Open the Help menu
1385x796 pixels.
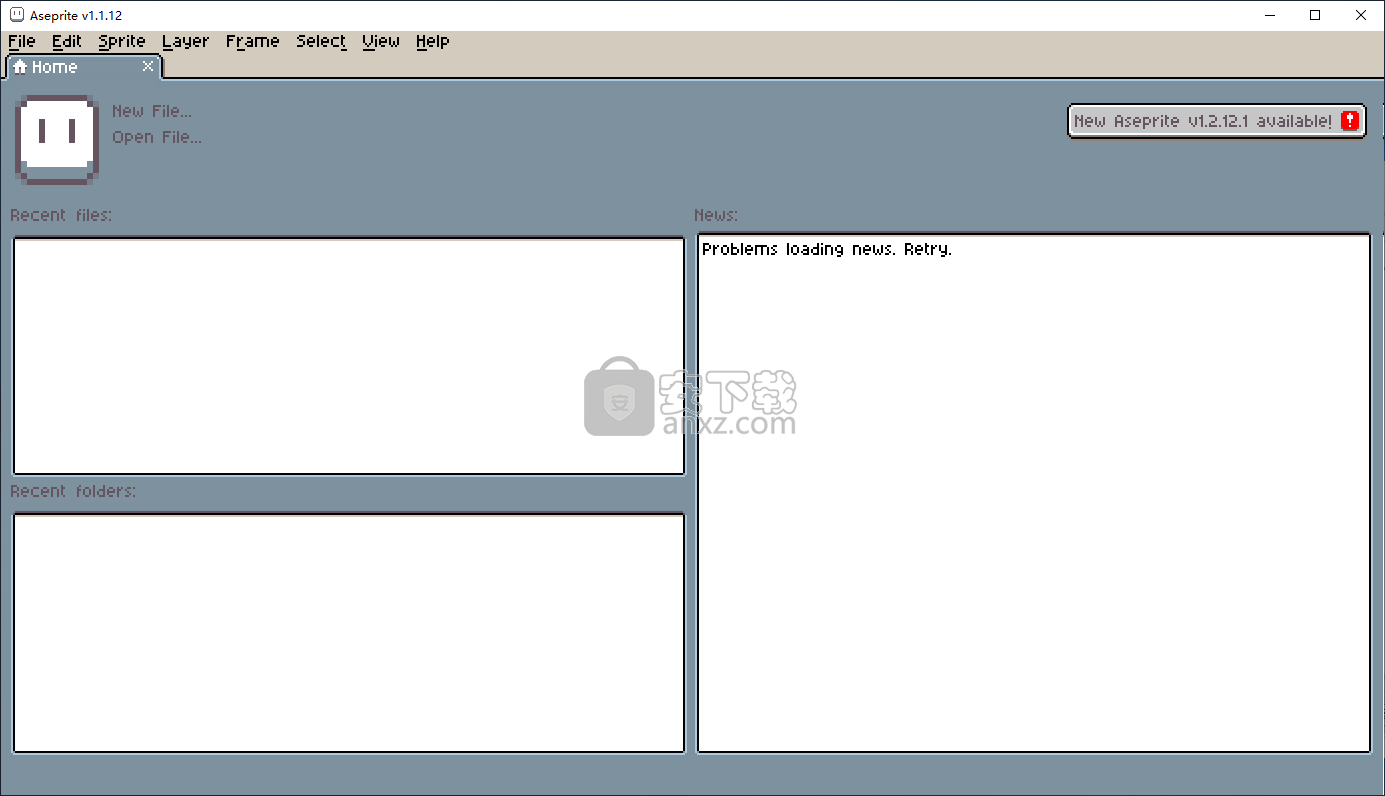(x=432, y=41)
